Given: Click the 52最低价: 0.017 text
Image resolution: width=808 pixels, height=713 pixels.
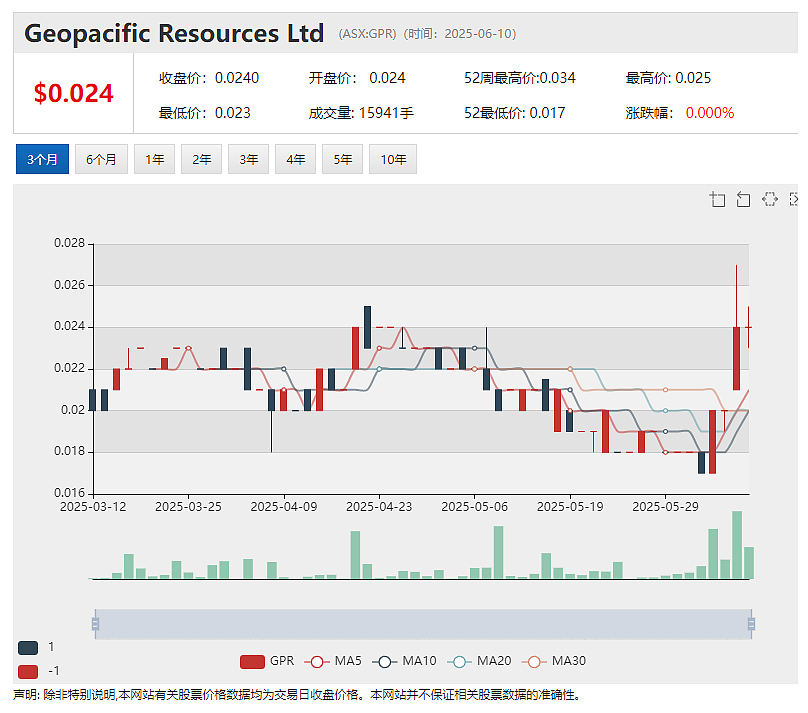Looking at the screenshot, I should pyautogui.click(x=514, y=113).
